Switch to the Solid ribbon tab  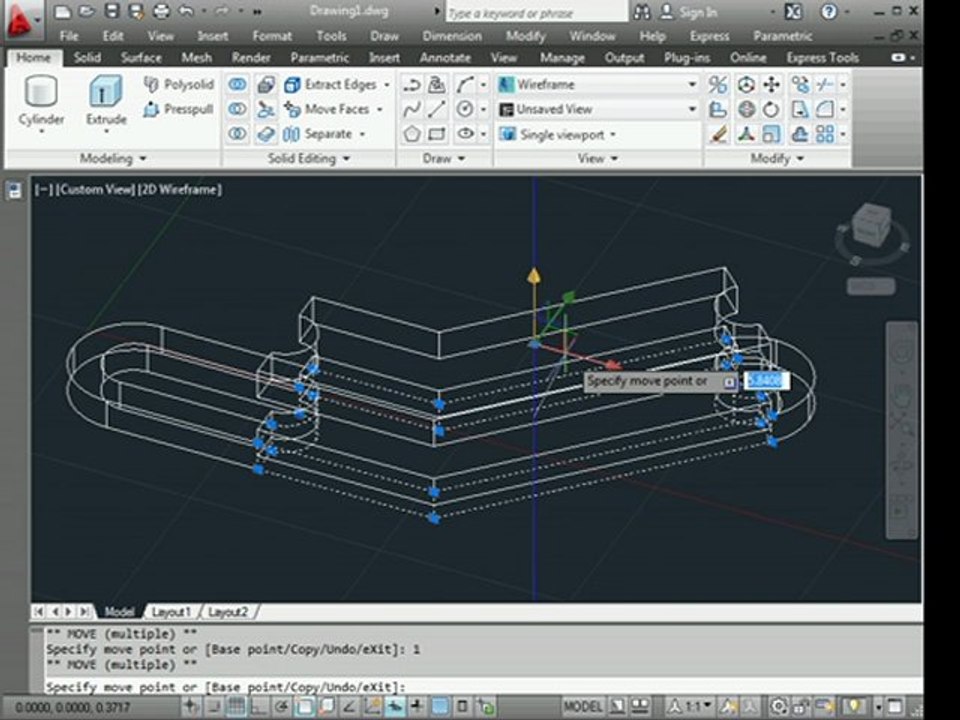[x=87, y=58]
